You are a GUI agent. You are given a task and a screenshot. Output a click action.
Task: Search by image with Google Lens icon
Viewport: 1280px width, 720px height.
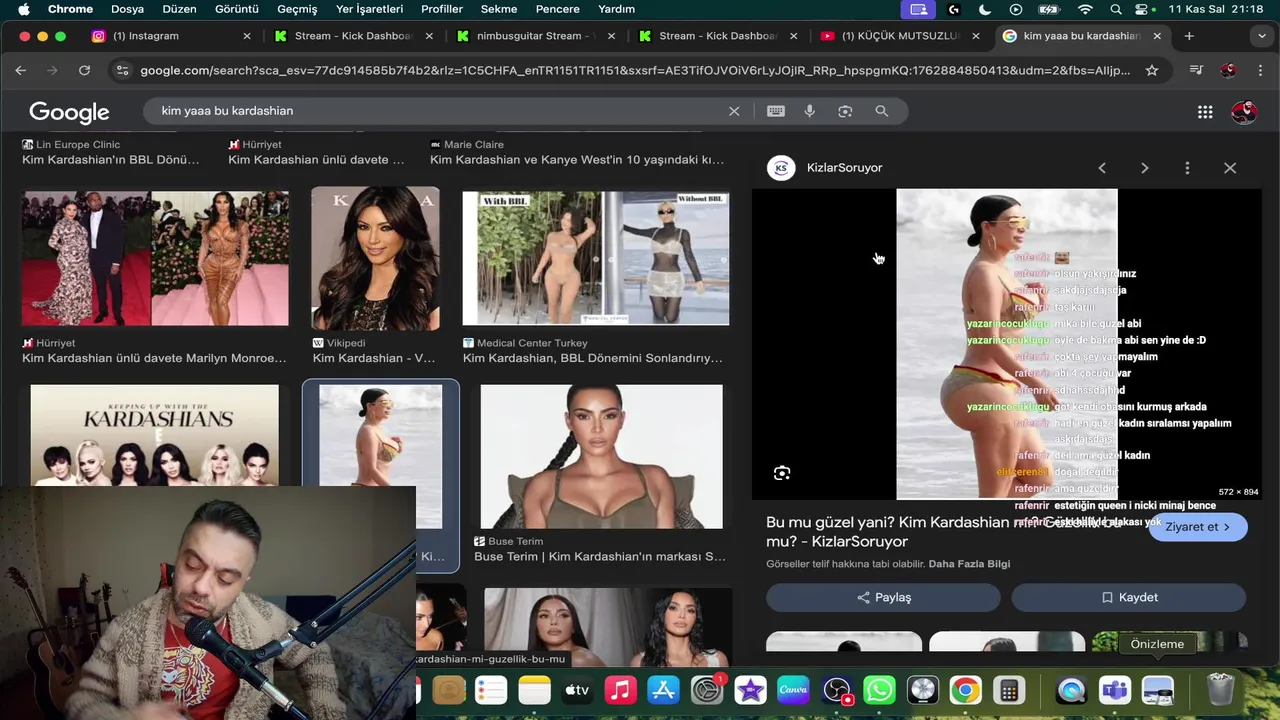845,111
